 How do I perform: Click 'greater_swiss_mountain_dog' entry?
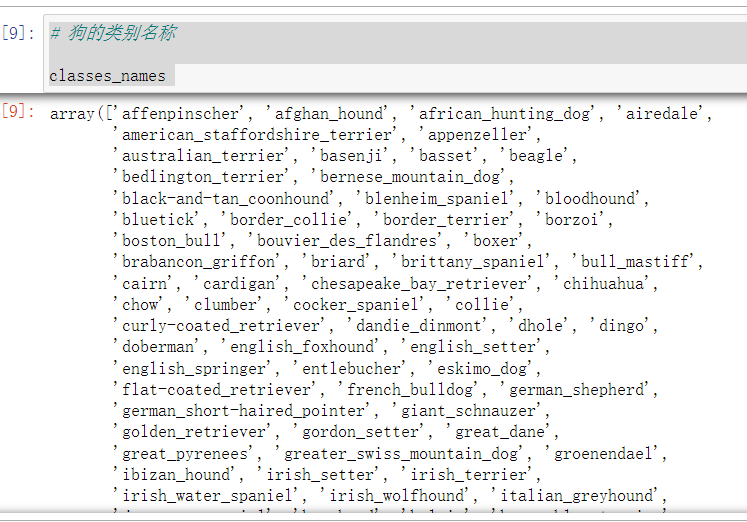pos(401,453)
